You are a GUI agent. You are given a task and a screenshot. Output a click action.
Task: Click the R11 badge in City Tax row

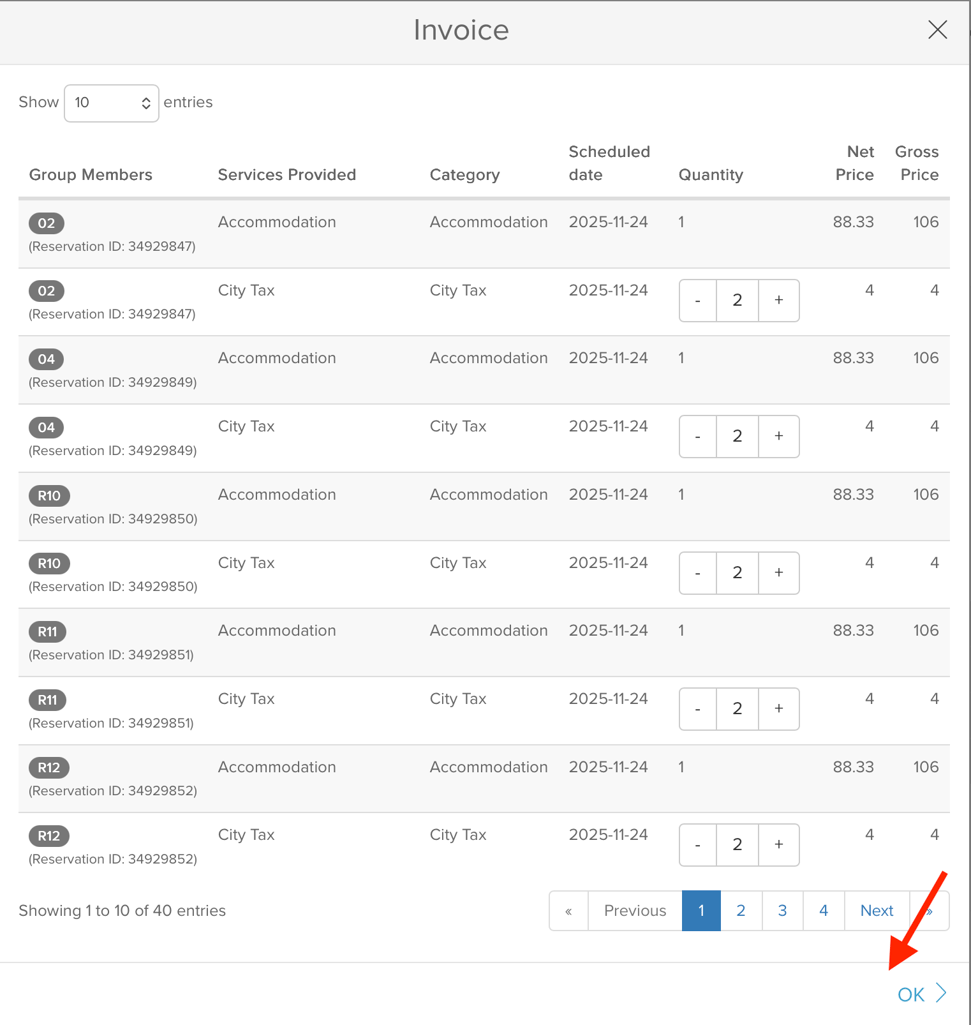click(48, 700)
